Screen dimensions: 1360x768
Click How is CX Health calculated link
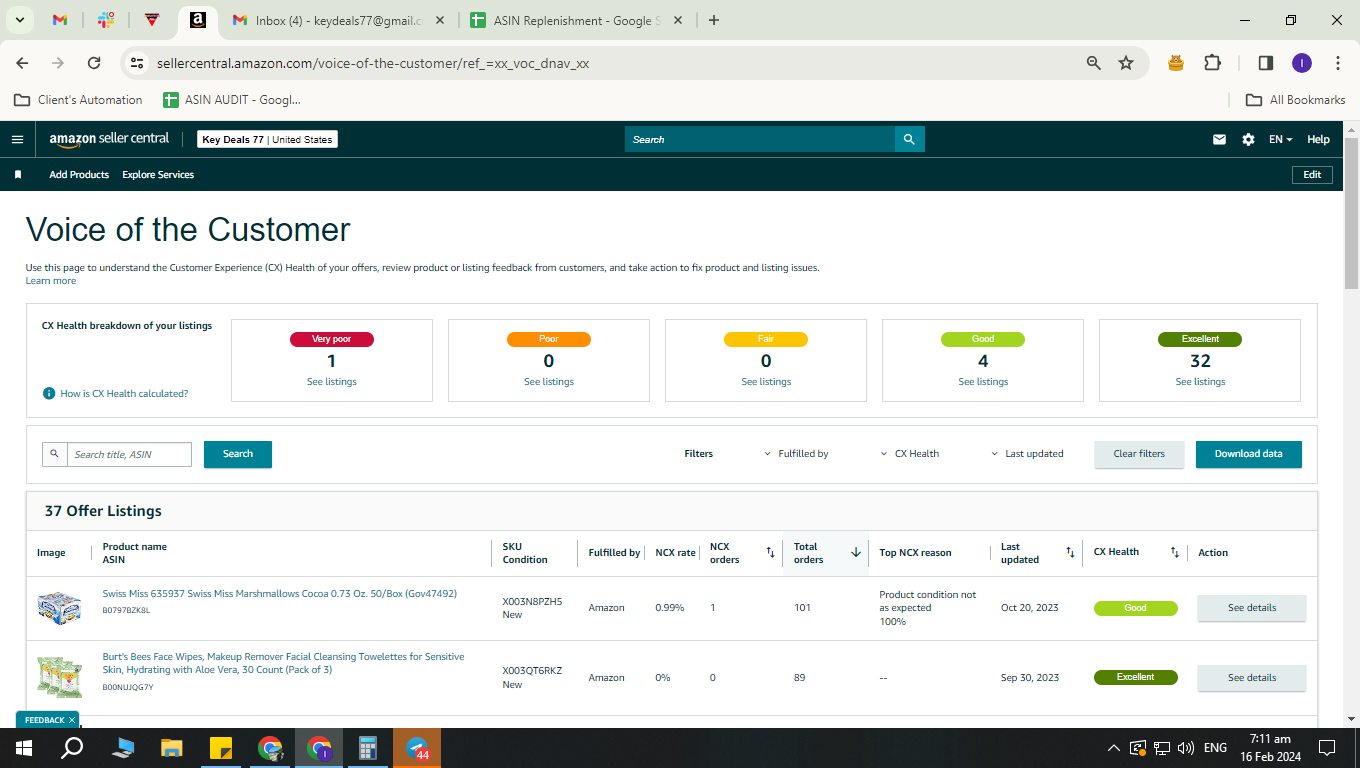124,394
